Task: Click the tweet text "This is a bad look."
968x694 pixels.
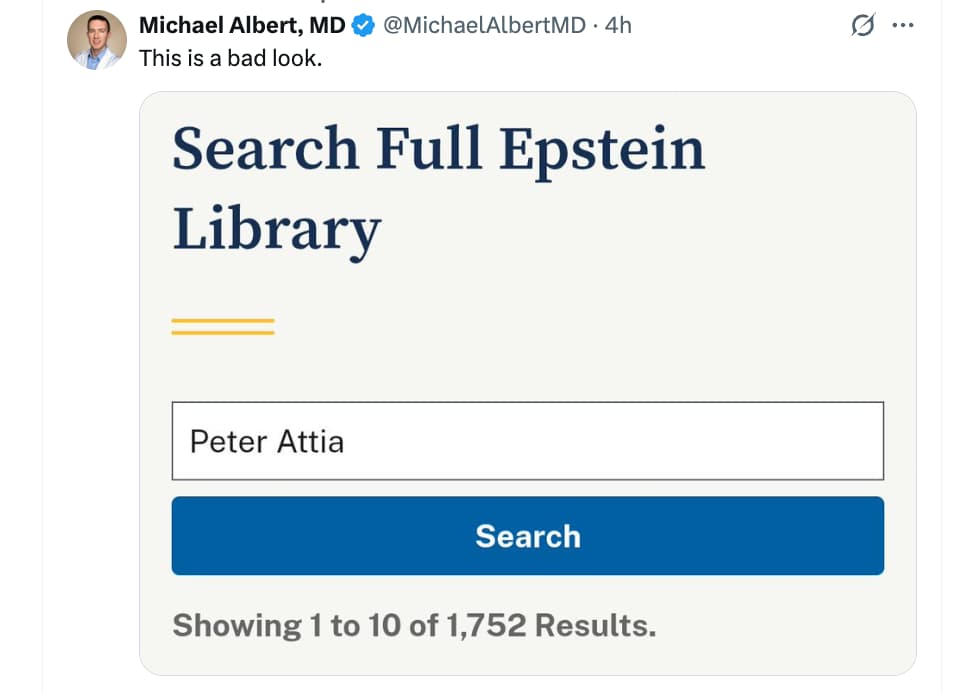Action: 230,58
